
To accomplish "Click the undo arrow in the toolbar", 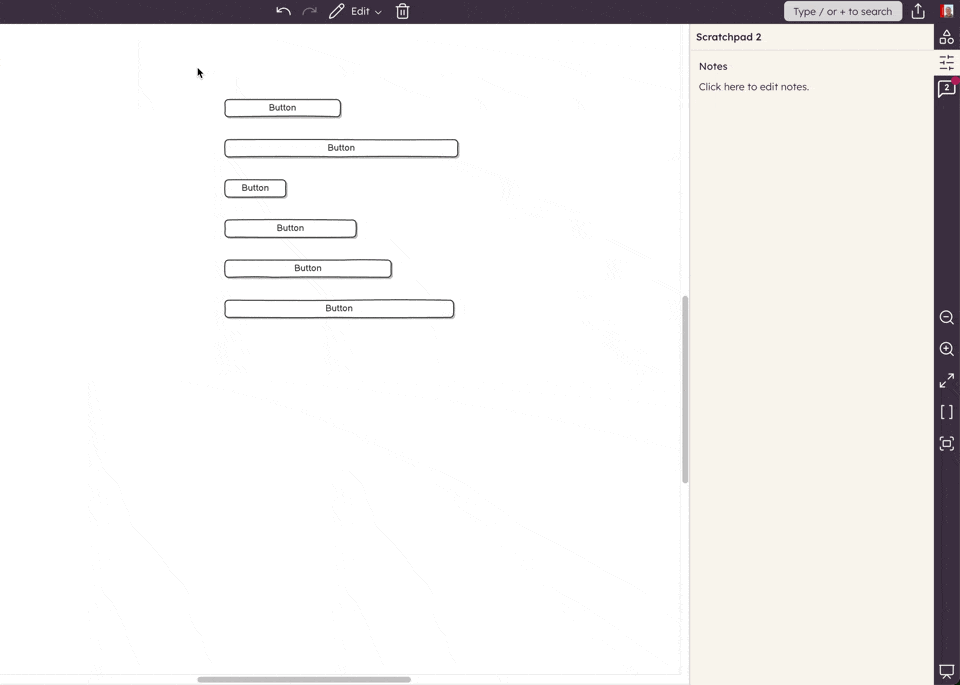I will [283, 11].
